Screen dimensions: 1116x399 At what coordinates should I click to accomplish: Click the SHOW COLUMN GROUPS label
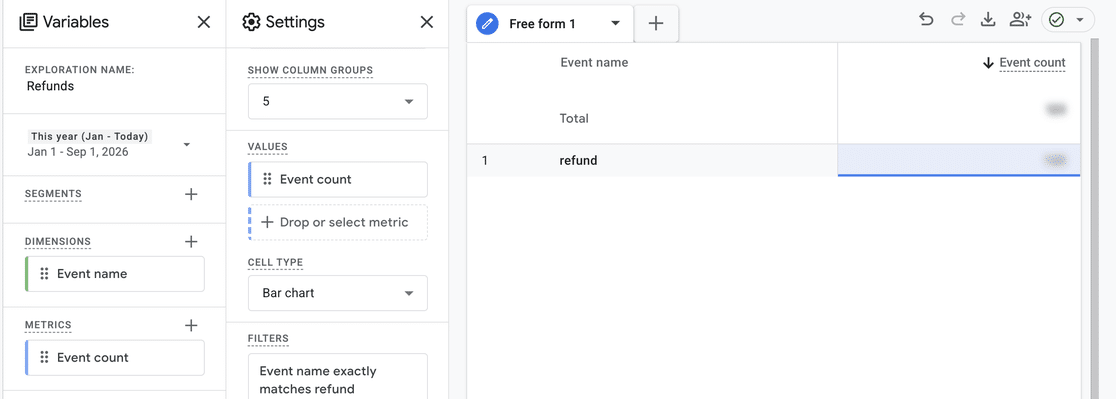click(x=310, y=70)
